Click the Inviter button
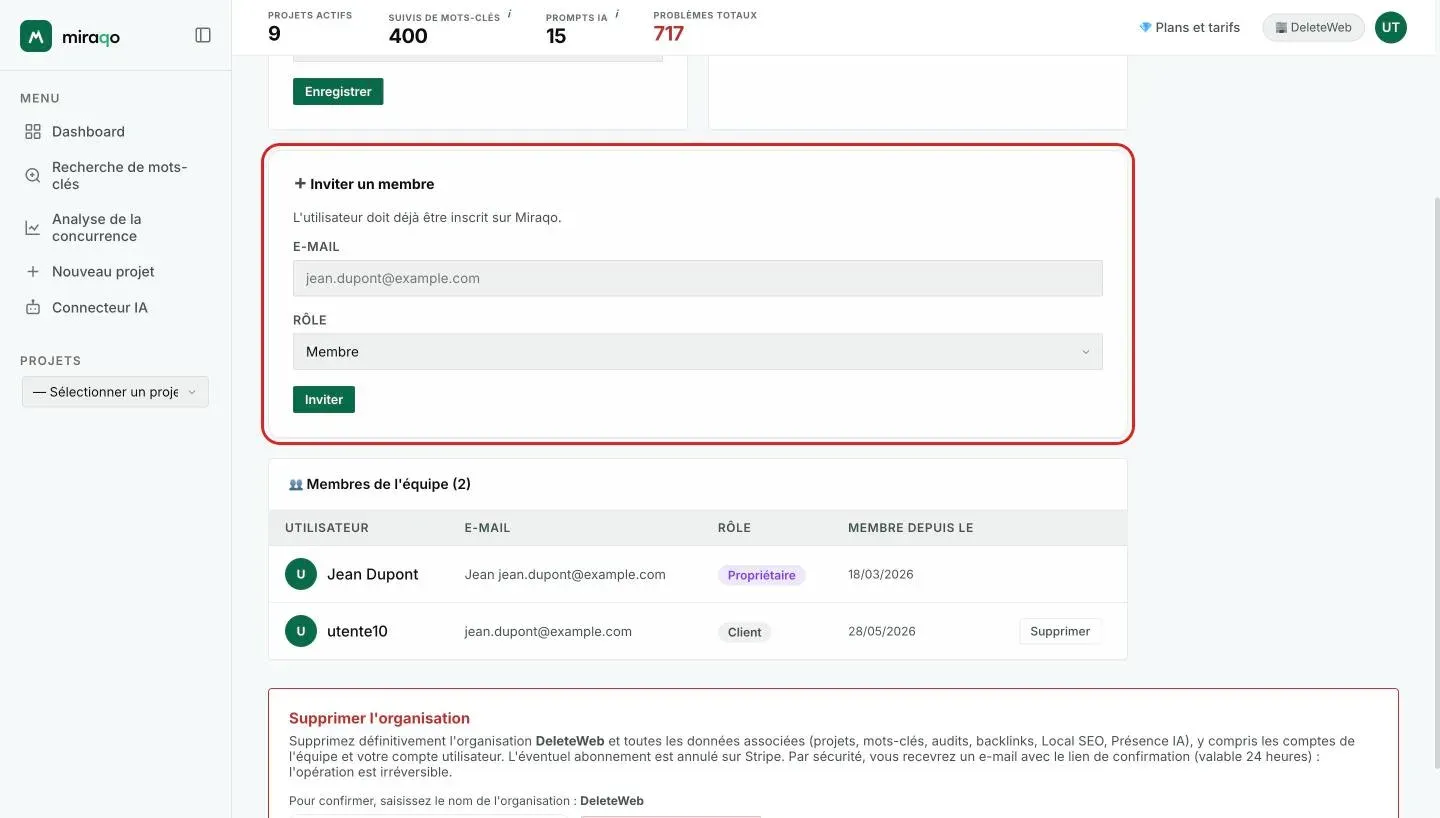1440x818 pixels. [x=324, y=399]
